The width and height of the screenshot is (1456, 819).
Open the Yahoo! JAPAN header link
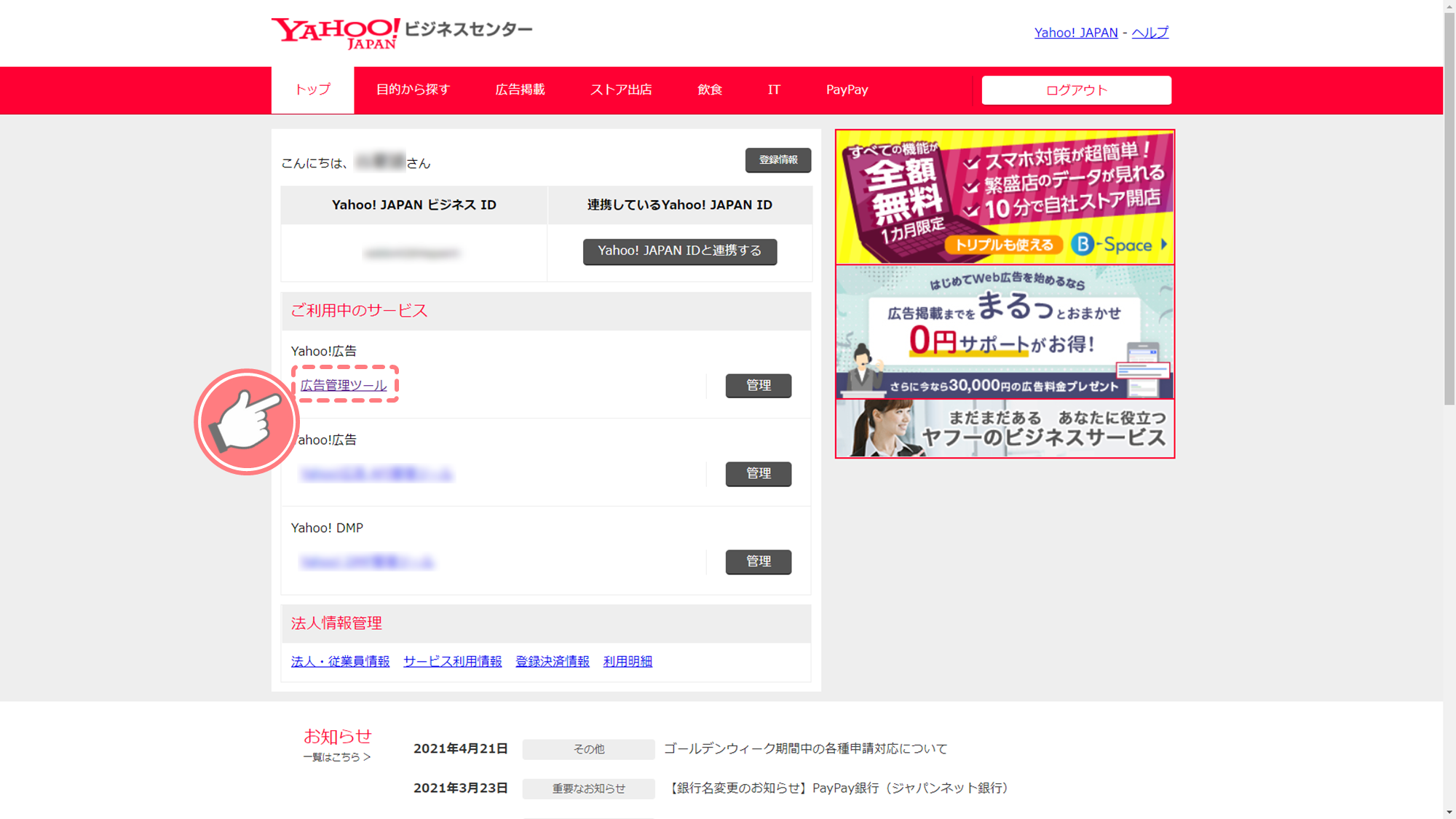point(1075,33)
